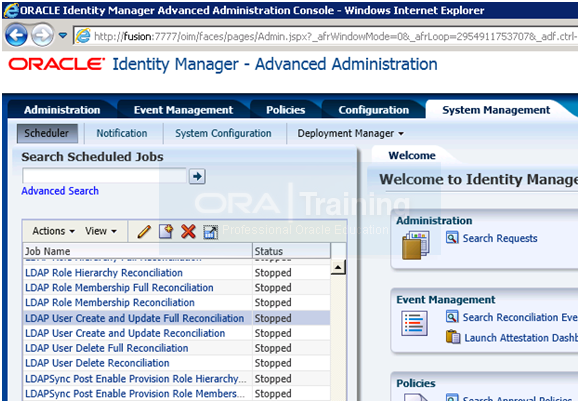
Task: Click the Launch Attestation clipboard icon
Action: pos(453,337)
